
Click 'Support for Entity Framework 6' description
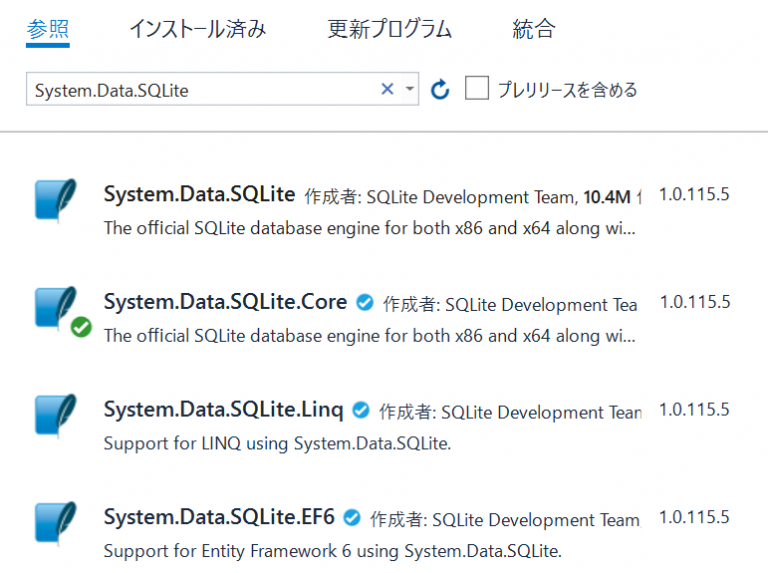coord(333,551)
